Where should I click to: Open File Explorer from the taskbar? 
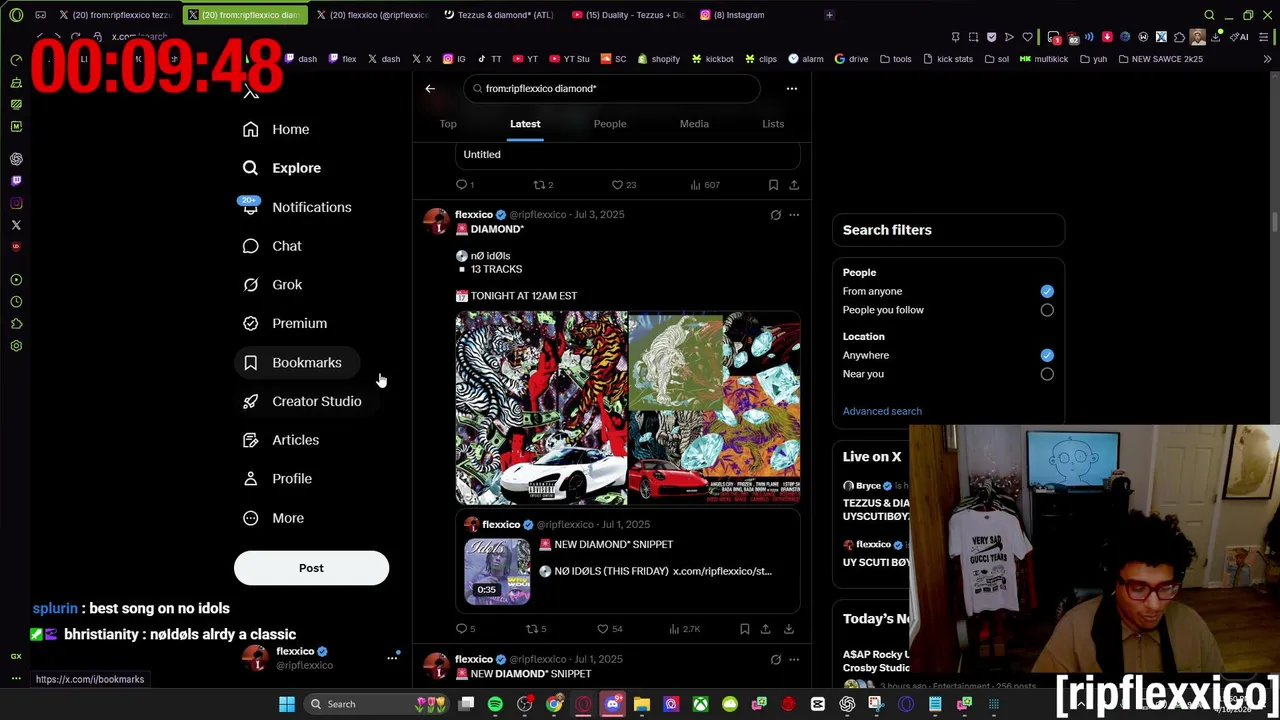(642, 704)
